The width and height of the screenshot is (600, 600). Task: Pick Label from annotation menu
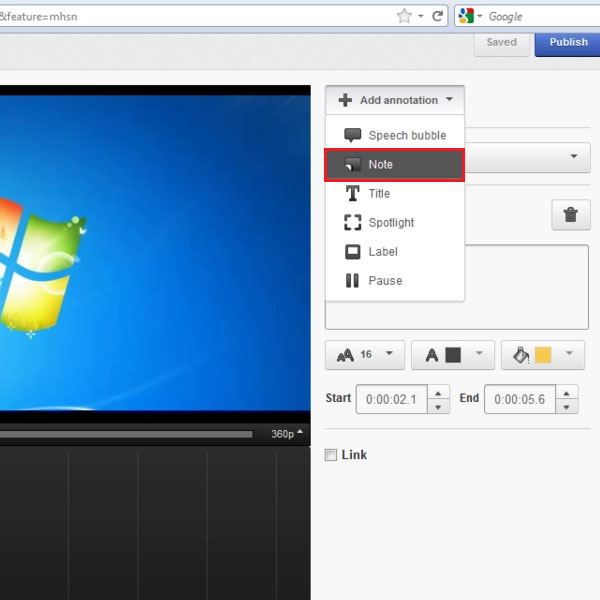395,252
